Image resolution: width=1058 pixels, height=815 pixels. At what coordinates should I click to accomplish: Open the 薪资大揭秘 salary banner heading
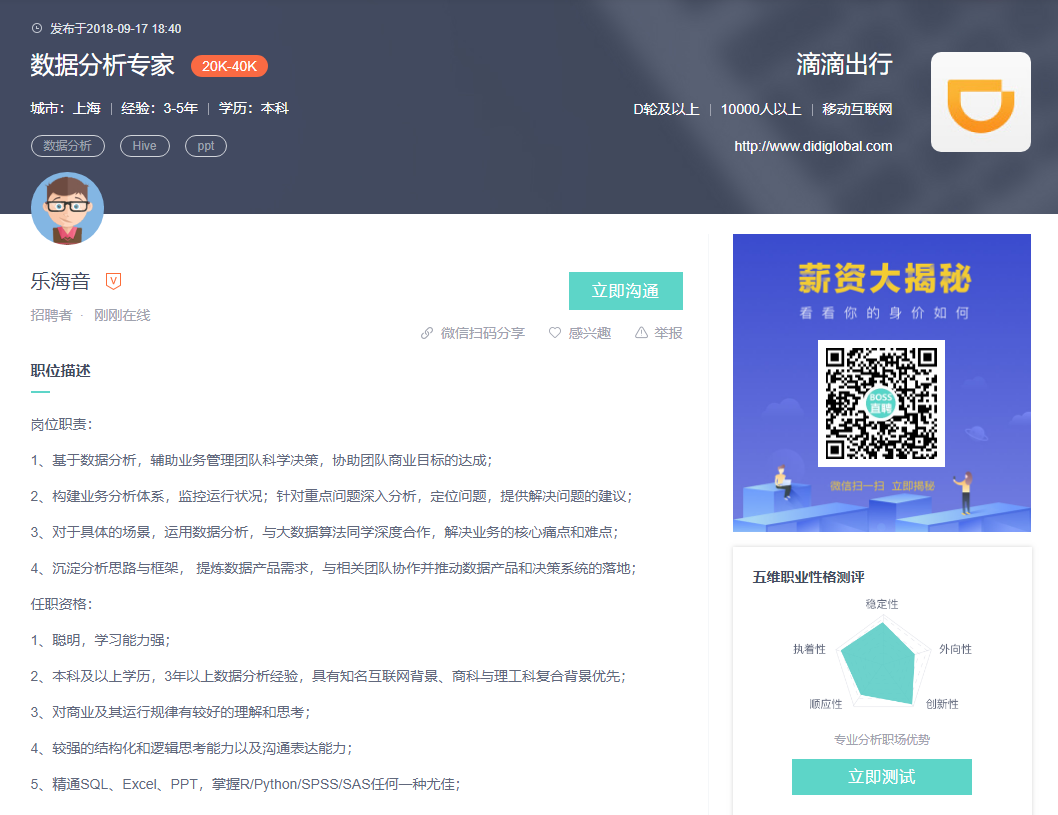(x=884, y=278)
